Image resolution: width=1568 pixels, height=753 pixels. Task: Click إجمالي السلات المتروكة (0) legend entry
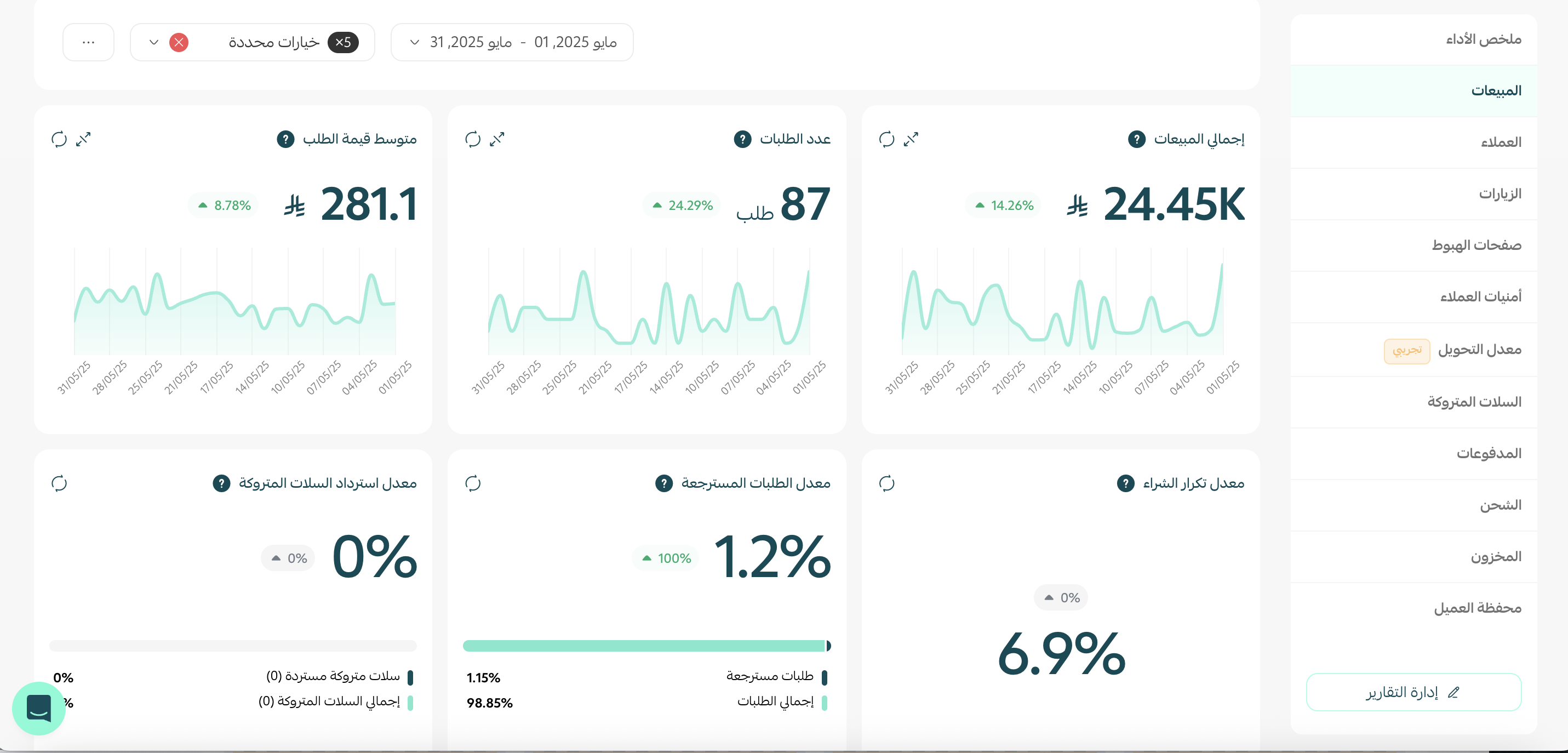tap(335, 702)
